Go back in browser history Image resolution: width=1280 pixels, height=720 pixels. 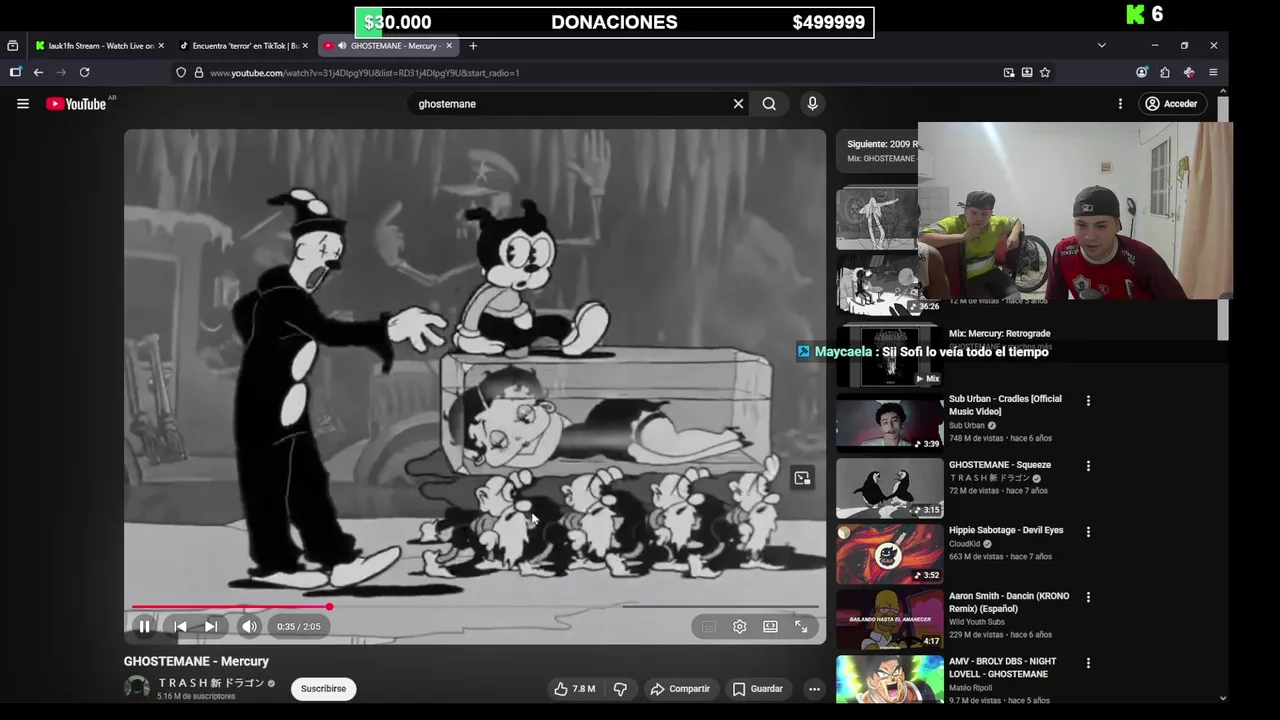(x=38, y=72)
